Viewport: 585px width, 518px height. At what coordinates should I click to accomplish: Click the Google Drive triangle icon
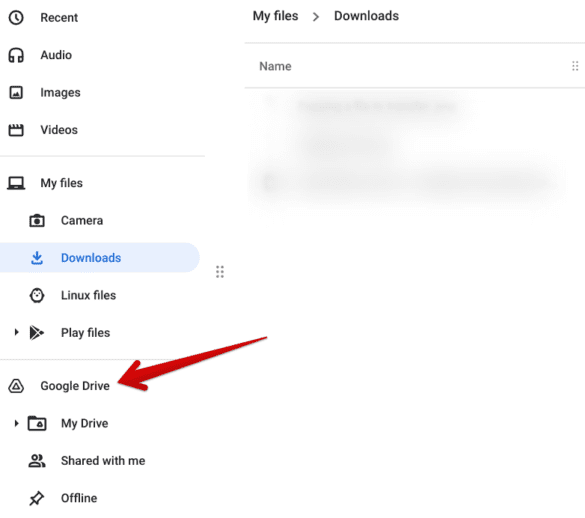pos(16,386)
